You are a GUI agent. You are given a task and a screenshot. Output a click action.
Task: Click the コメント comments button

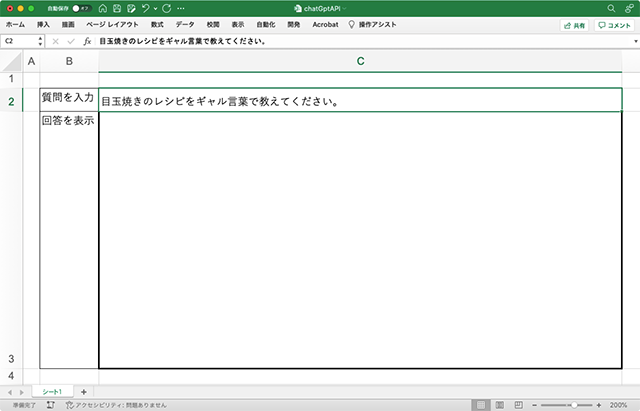click(x=613, y=25)
